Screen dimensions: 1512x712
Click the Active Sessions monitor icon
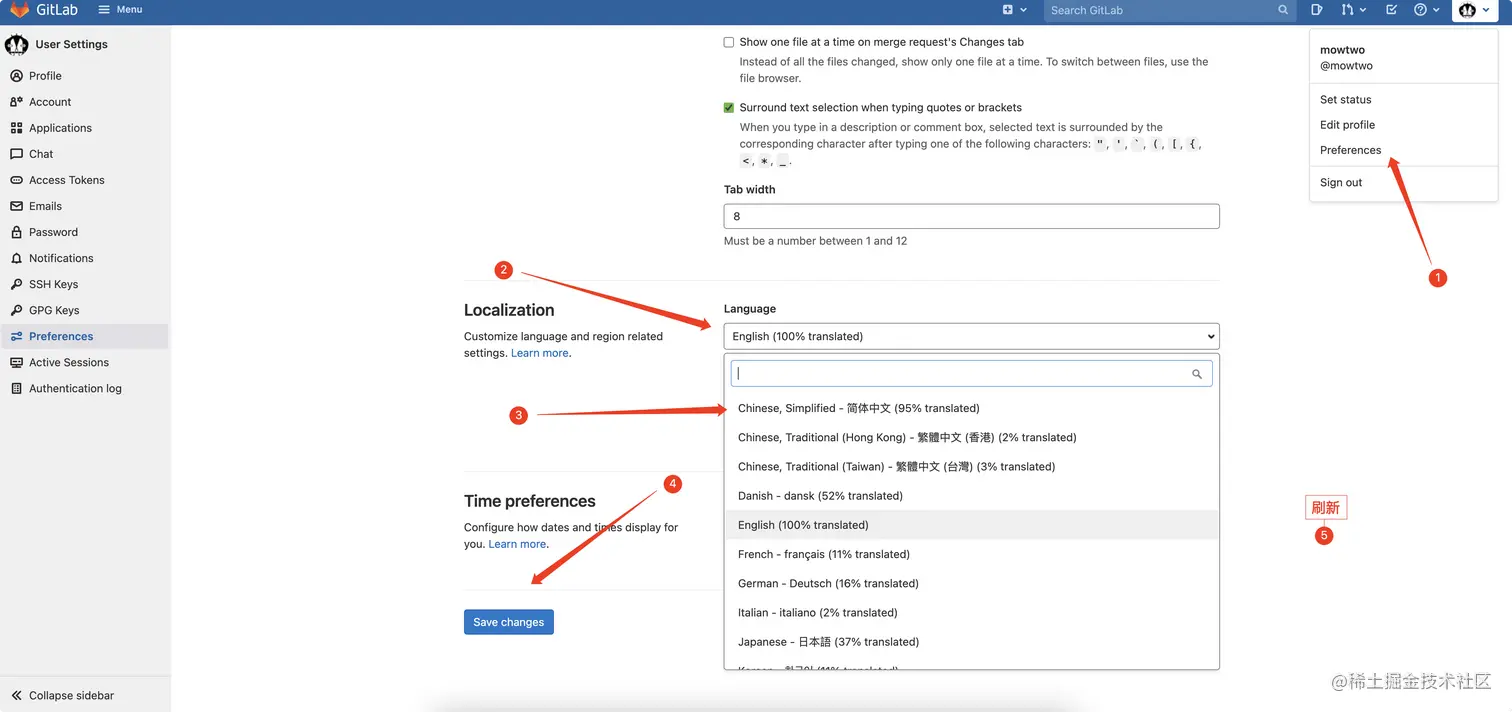tap(16, 362)
